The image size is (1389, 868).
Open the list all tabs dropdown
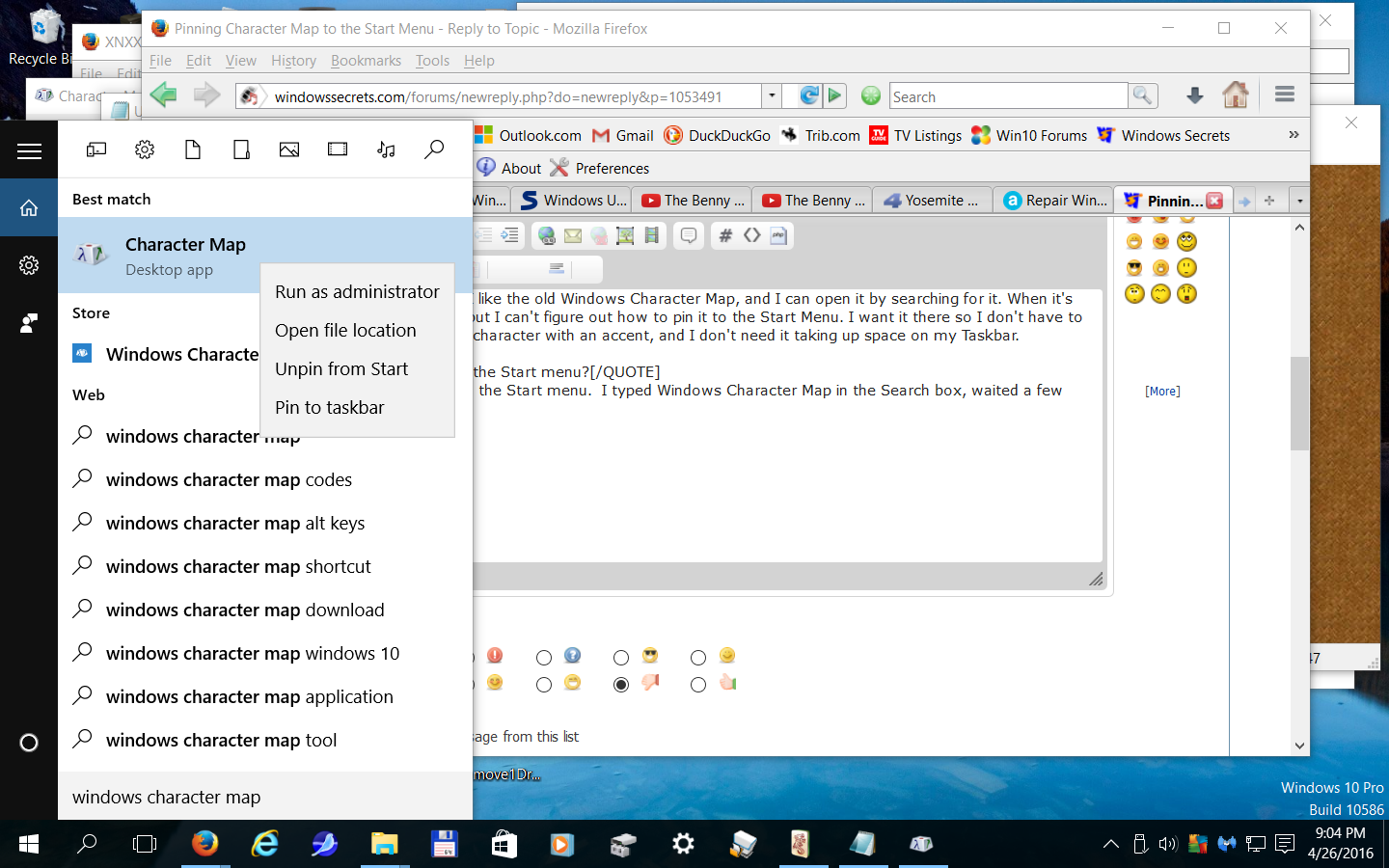coord(1299,201)
